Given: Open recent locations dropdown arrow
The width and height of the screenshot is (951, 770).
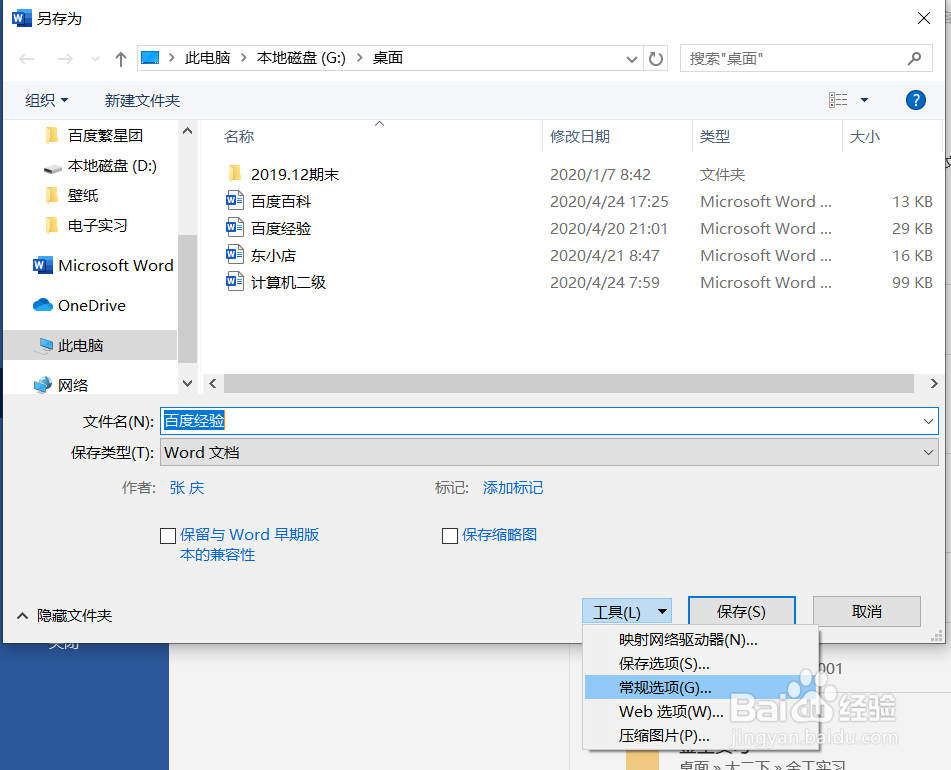Looking at the screenshot, I should [x=95, y=59].
